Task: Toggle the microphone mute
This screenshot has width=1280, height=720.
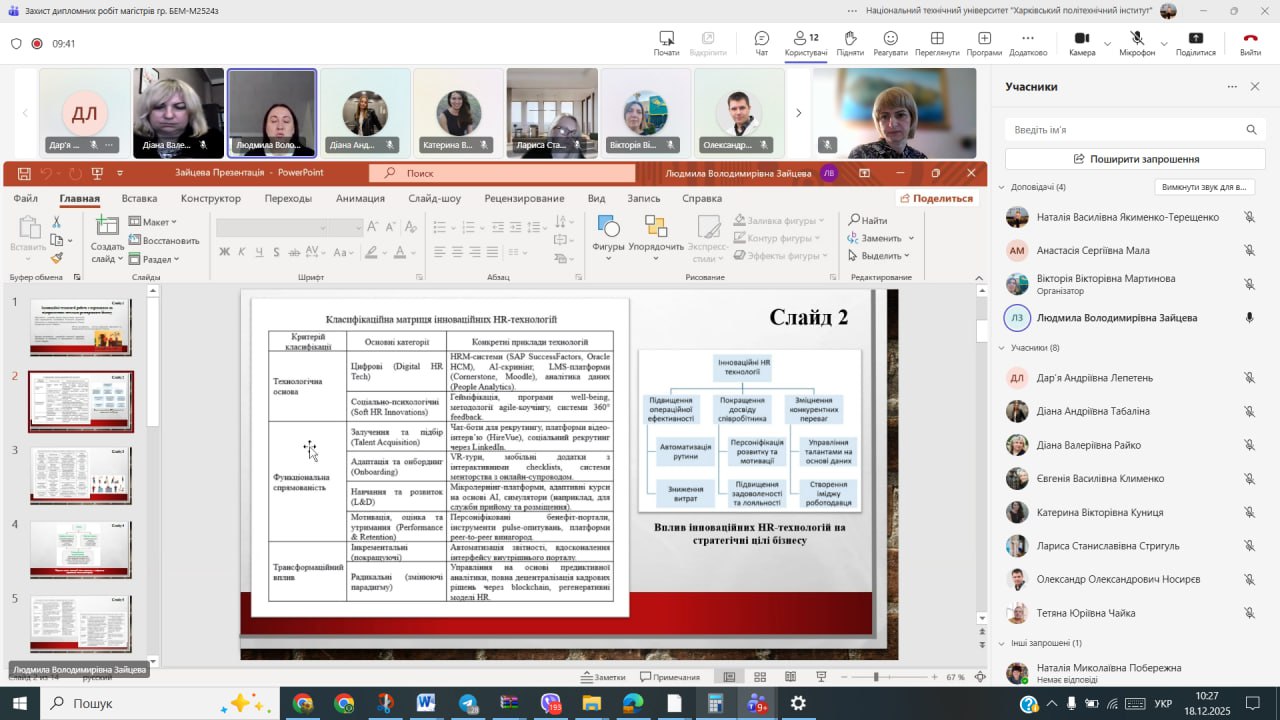Action: pos(1136,43)
